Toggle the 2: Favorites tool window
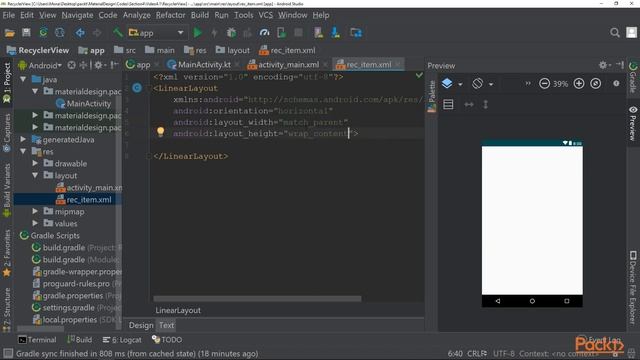This screenshot has height=360, width=640. pyautogui.click(x=7, y=254)
